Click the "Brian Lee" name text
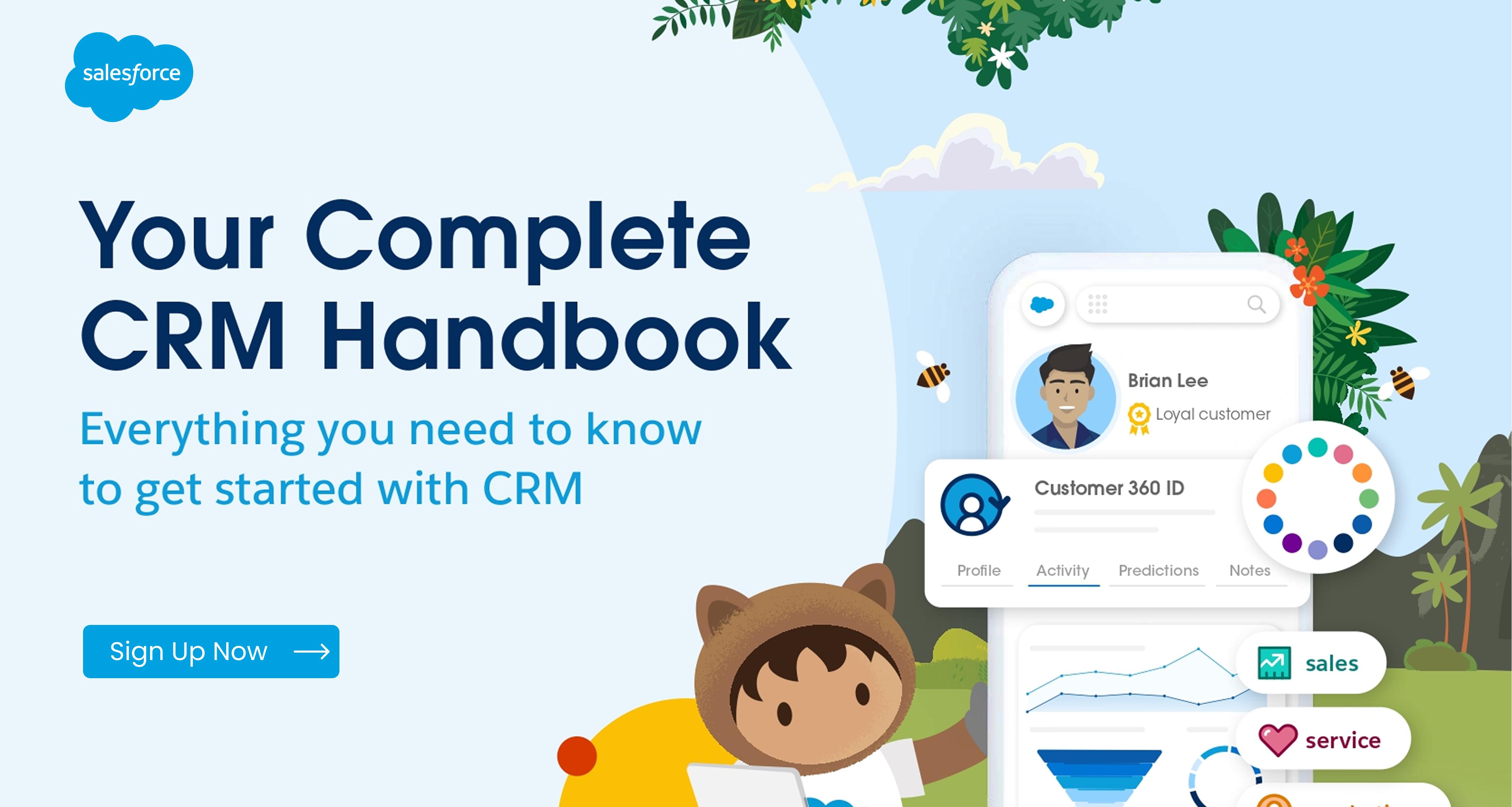The image size is (1512, 807). (1168, 380)
